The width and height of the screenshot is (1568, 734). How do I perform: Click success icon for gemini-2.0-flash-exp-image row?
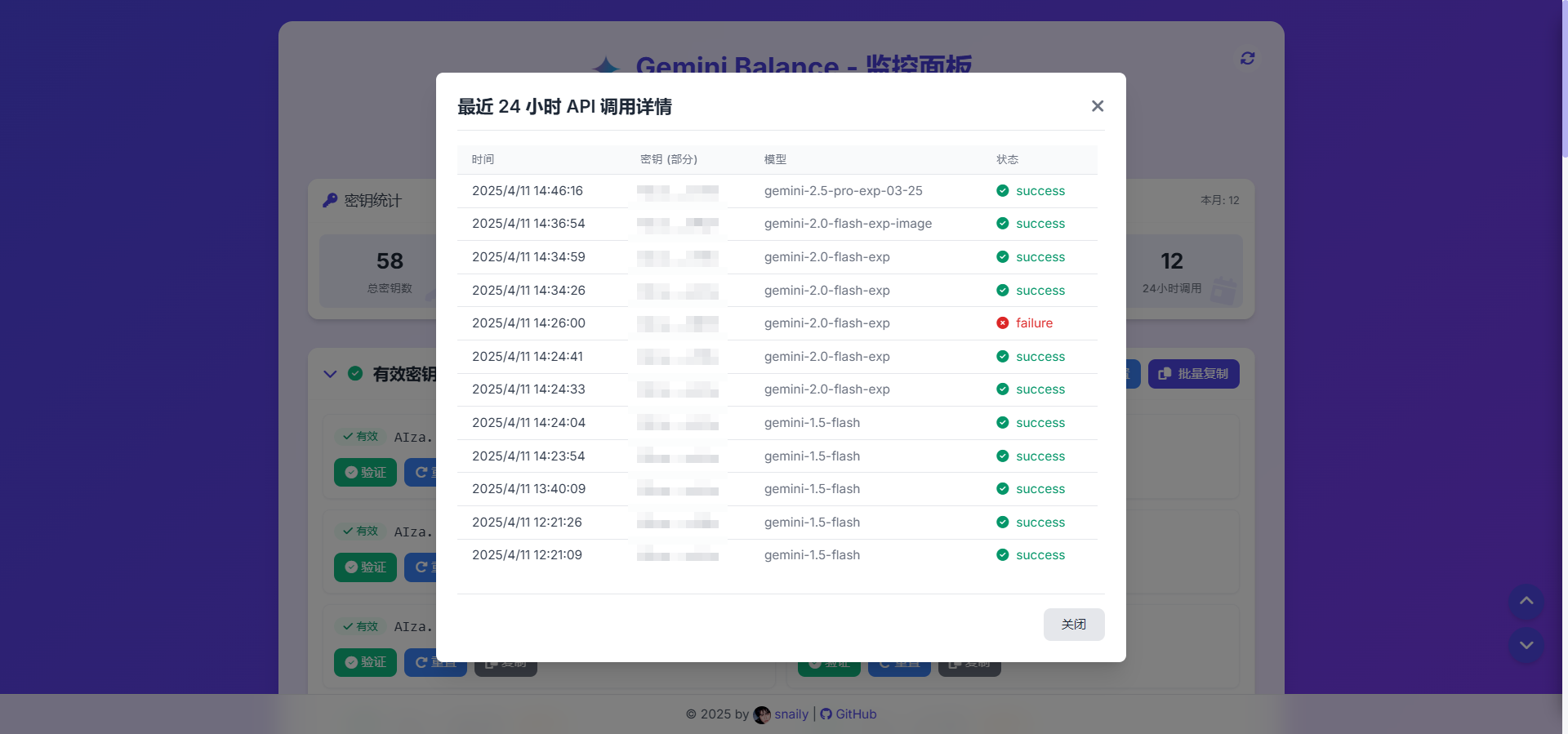(x=1002, y=224)
